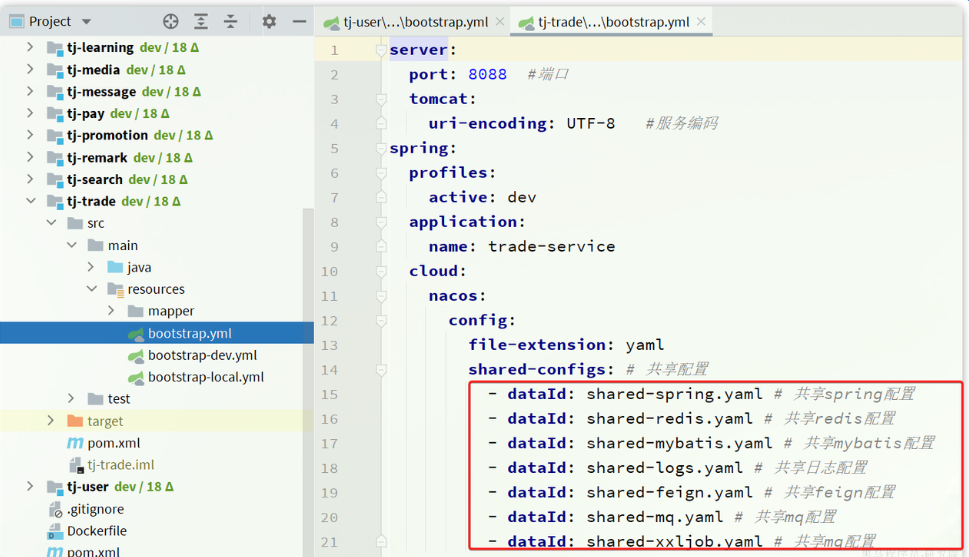Select tj-message module in project tree

click(101, 91)
